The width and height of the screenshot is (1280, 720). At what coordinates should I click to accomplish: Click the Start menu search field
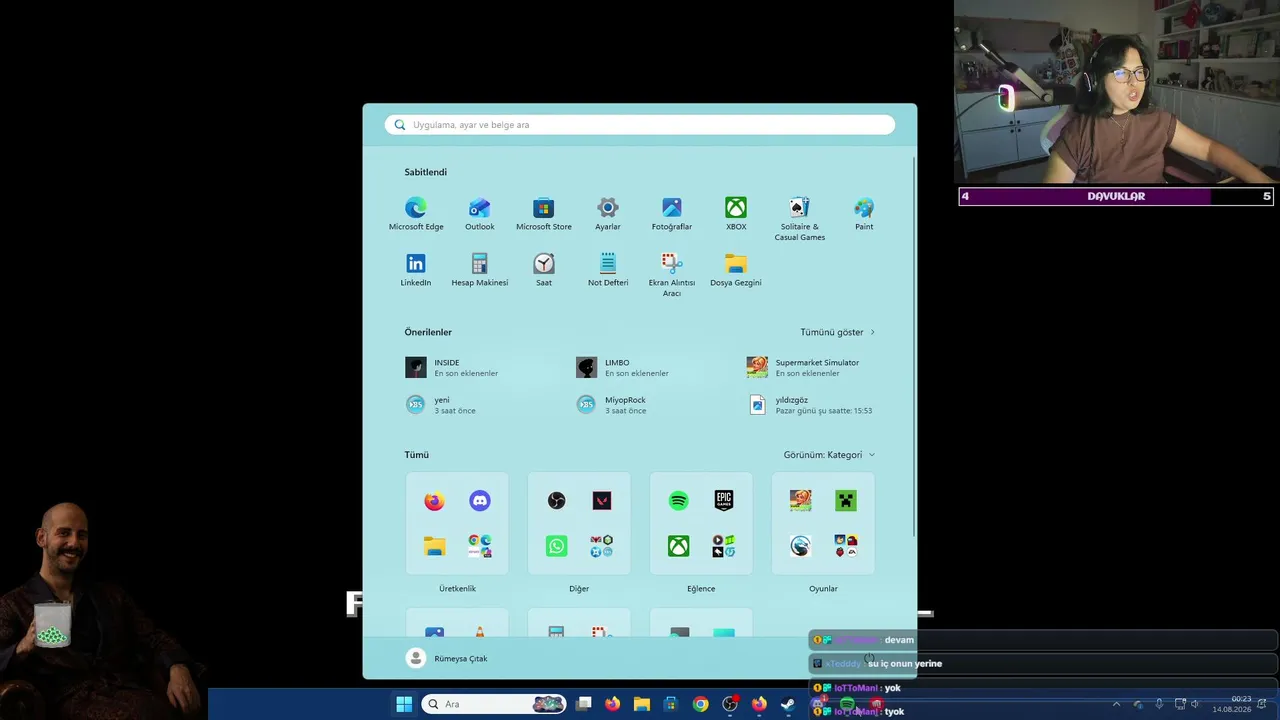click(640, 125)
